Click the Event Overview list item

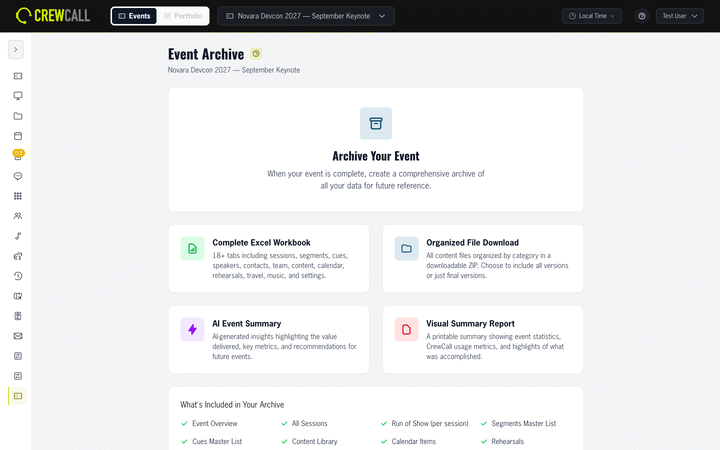click(214, 423)
